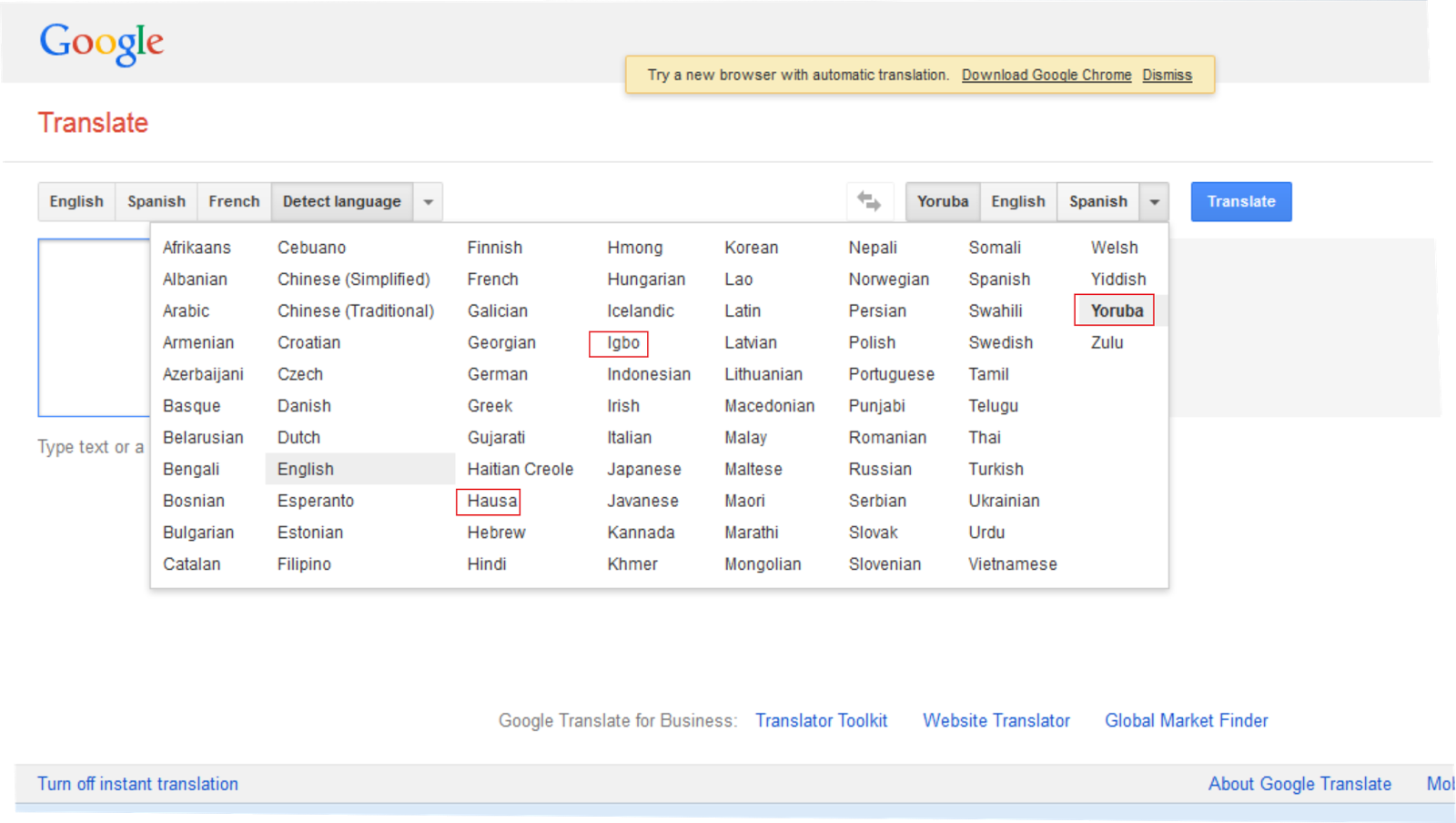Viewport: 1456px width, 823px height.
Task: Open target language dropdown arrow
Action: tap(1154, 201)
